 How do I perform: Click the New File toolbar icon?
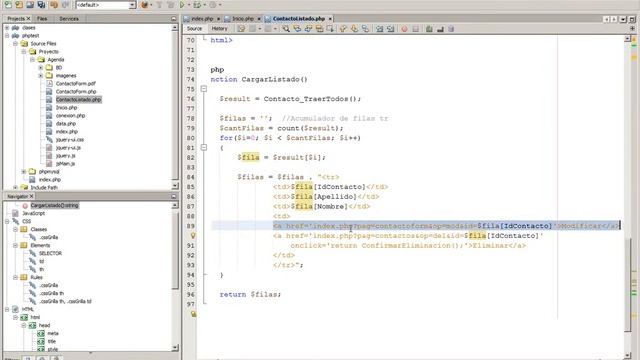tap(8, 5)
